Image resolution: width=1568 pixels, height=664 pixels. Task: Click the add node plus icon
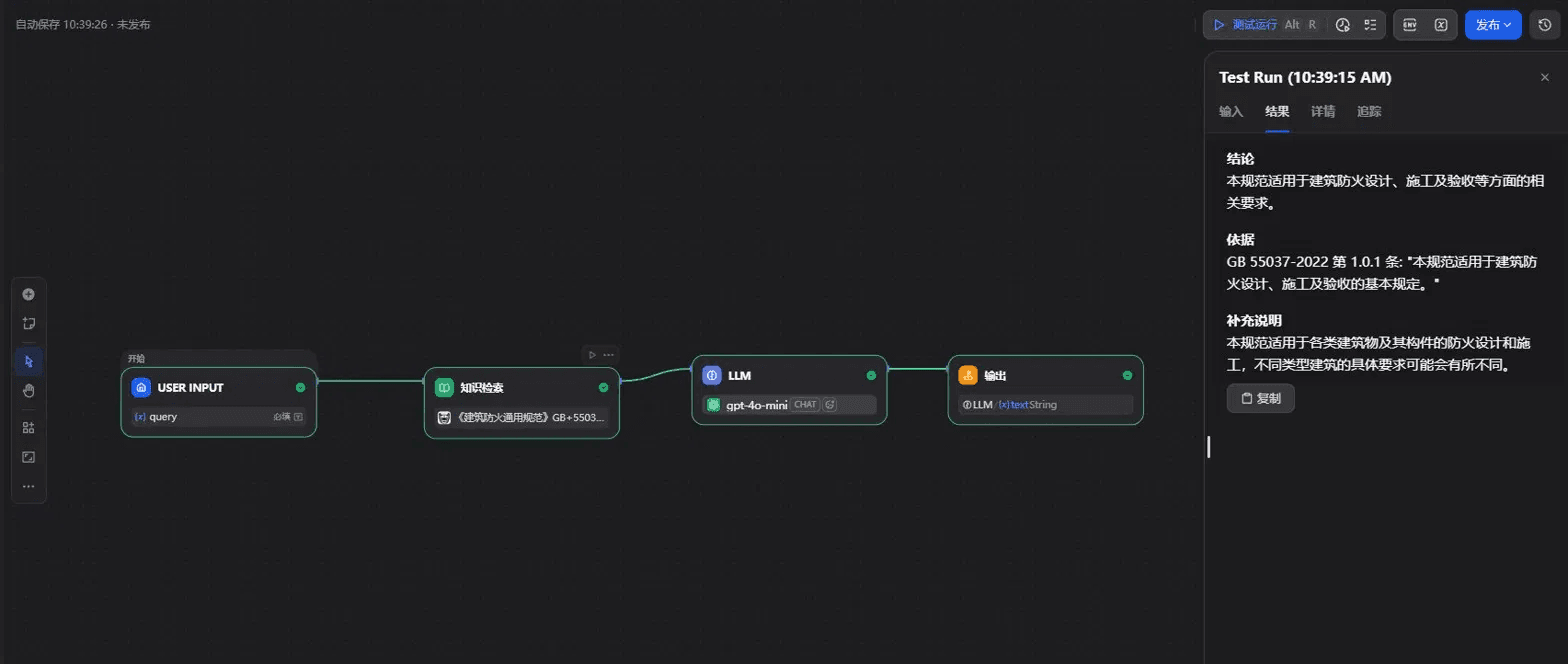[28, 294]
